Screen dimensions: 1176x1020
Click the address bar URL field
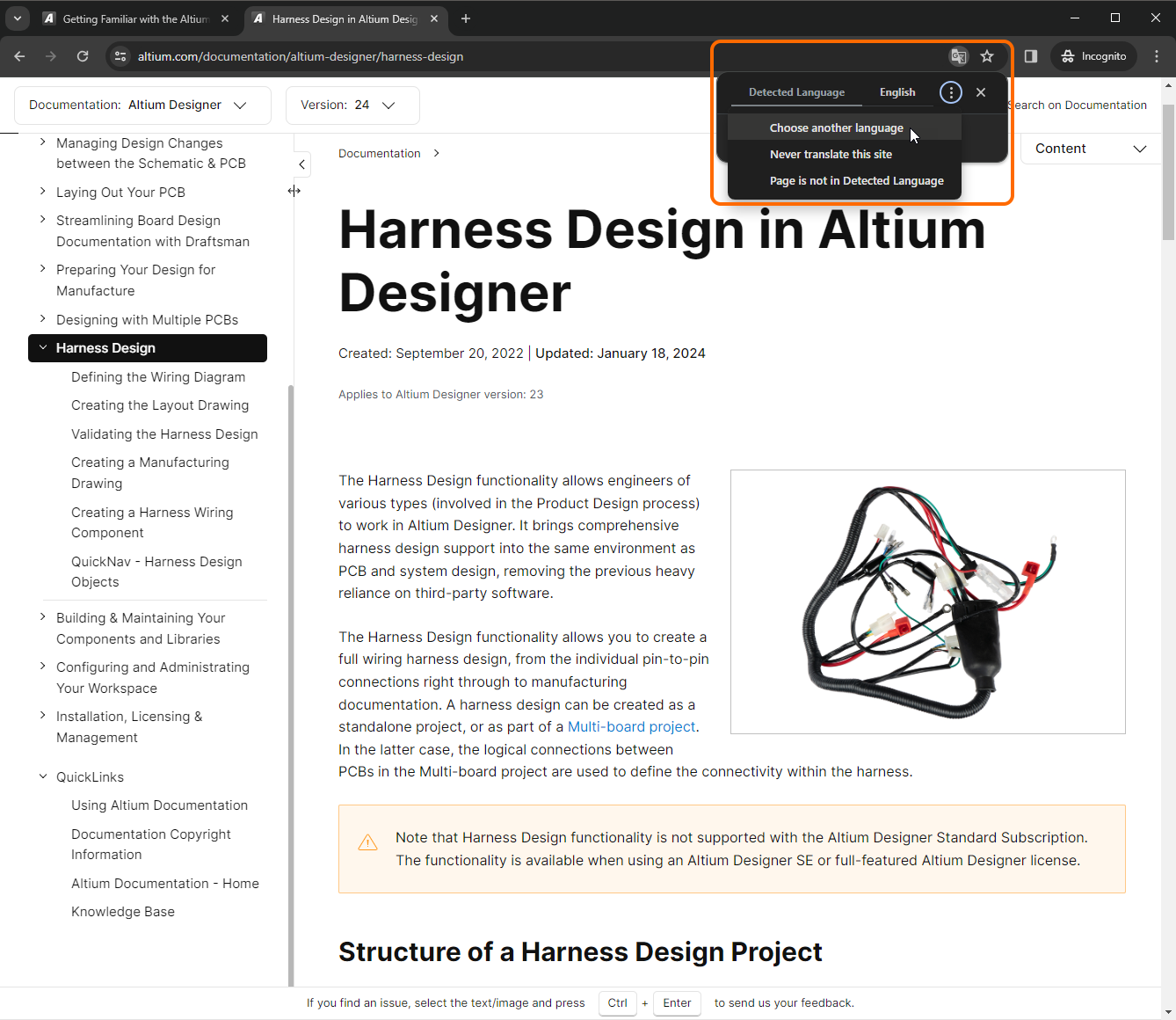[x=301, y=56]
